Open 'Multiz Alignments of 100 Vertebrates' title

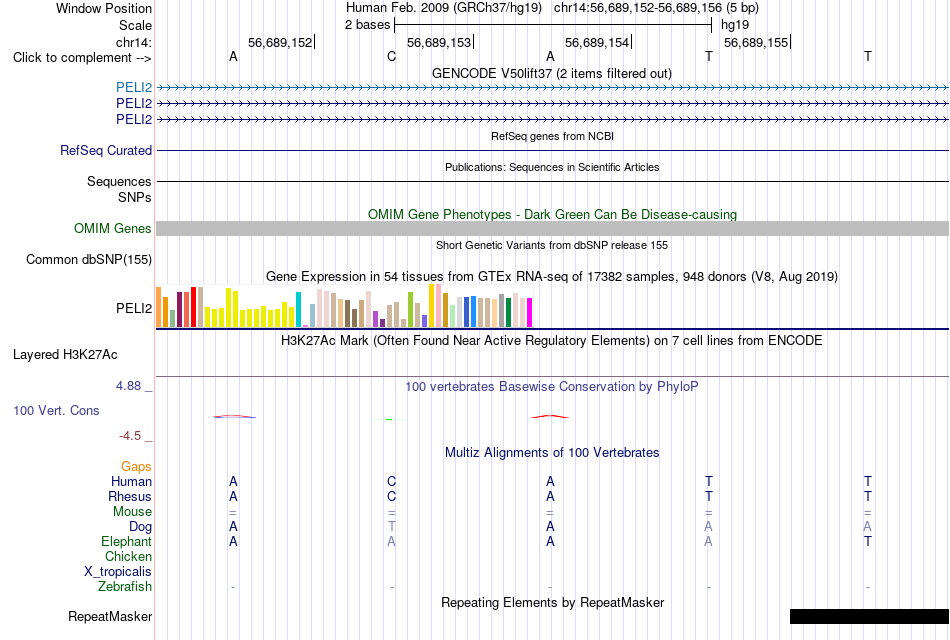(x=552, y=453)
